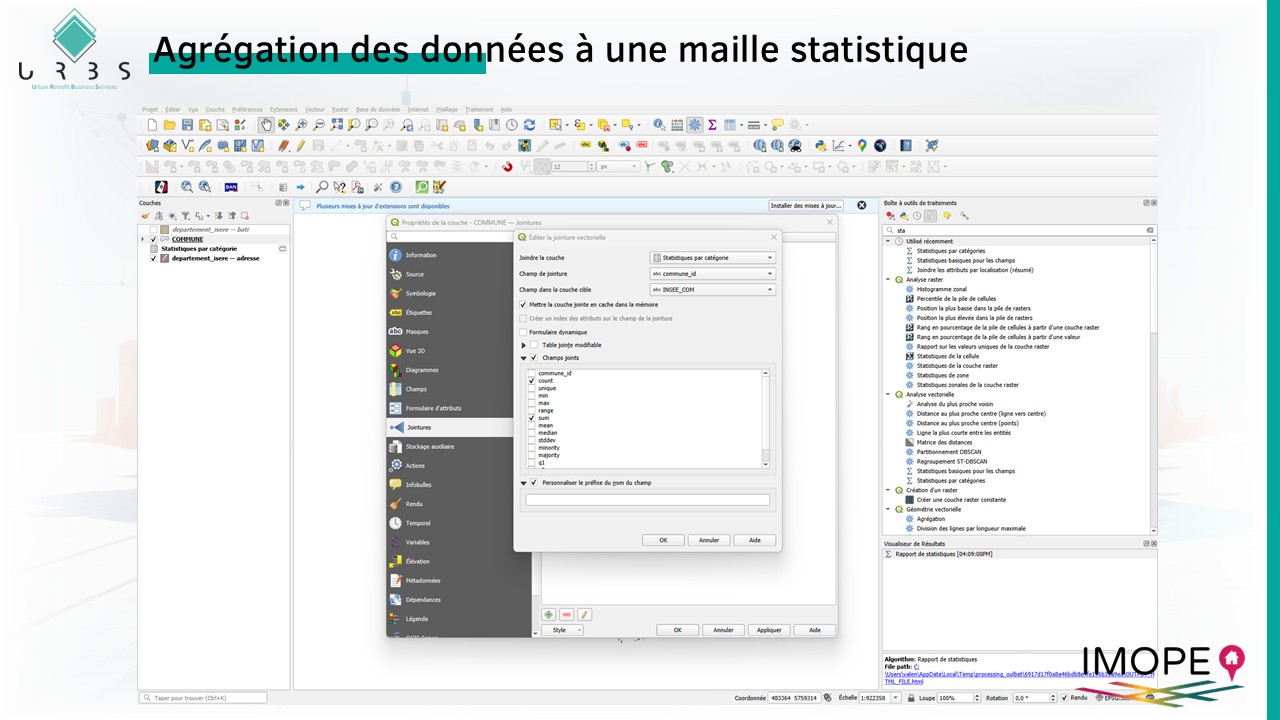The width and height of the screenshot is (1280, 720).
Task: Click the Taper pour trouver search box
Action: pos(204,698)
